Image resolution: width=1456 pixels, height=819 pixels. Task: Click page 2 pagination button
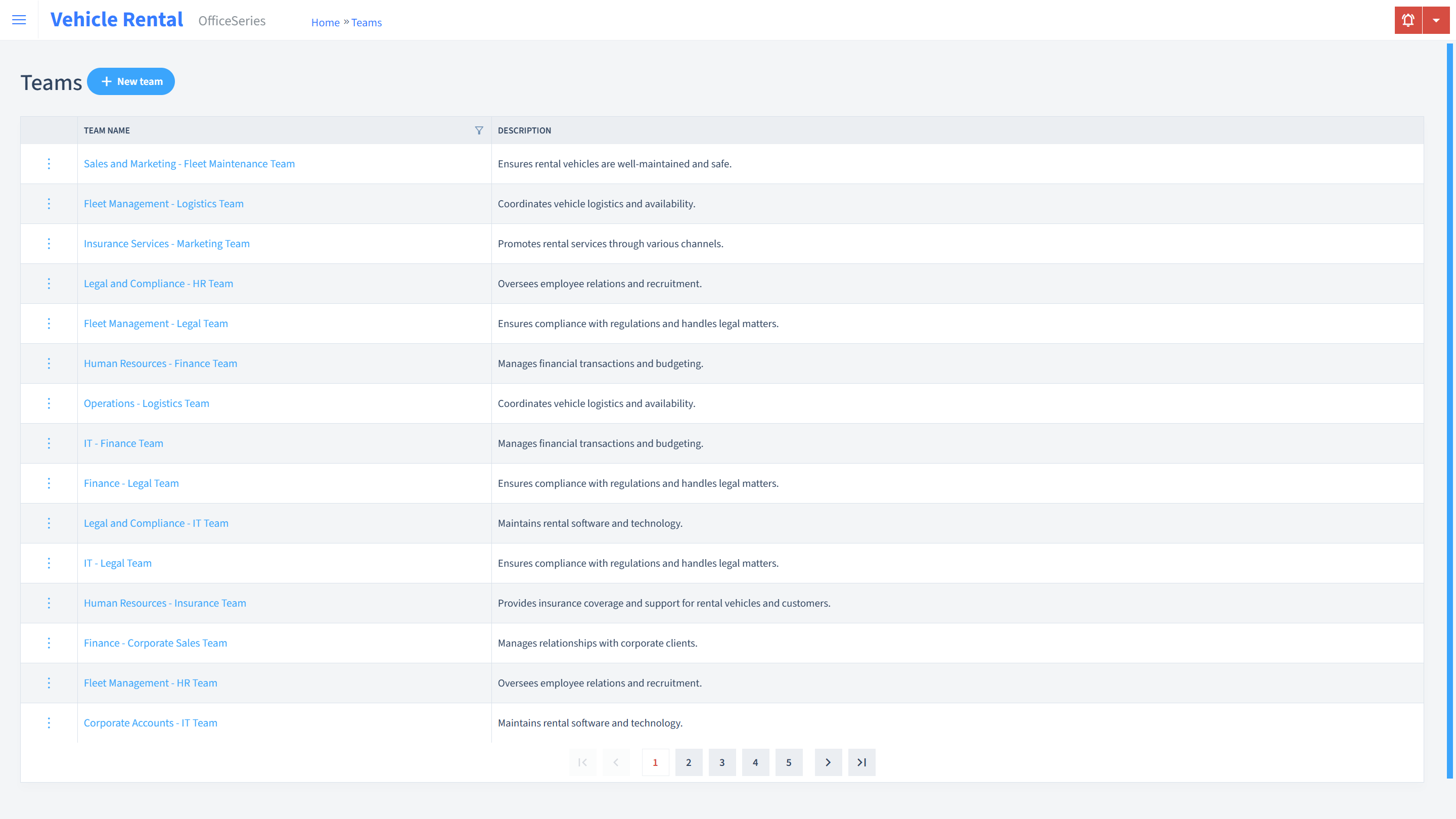pos(689,762)
